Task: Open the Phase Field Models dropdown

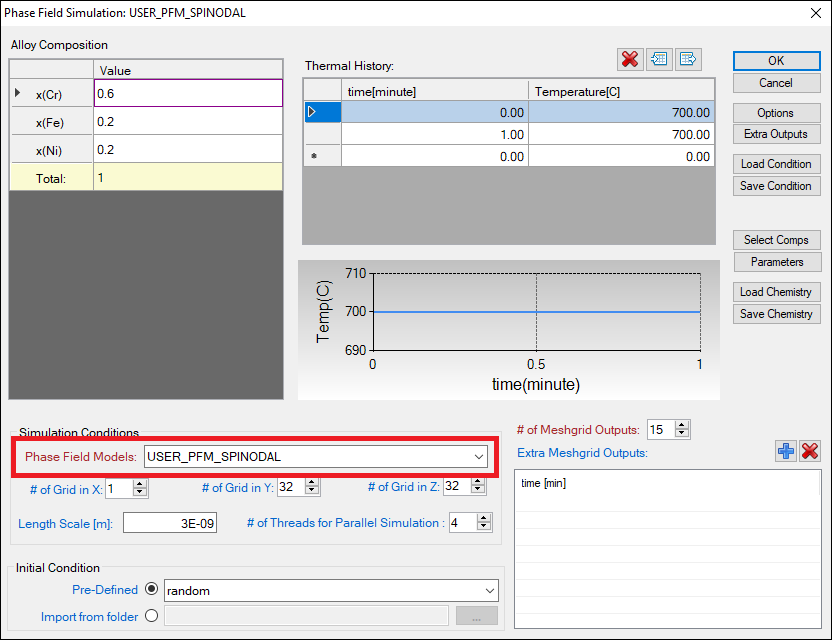Action: tap(478, 457)
